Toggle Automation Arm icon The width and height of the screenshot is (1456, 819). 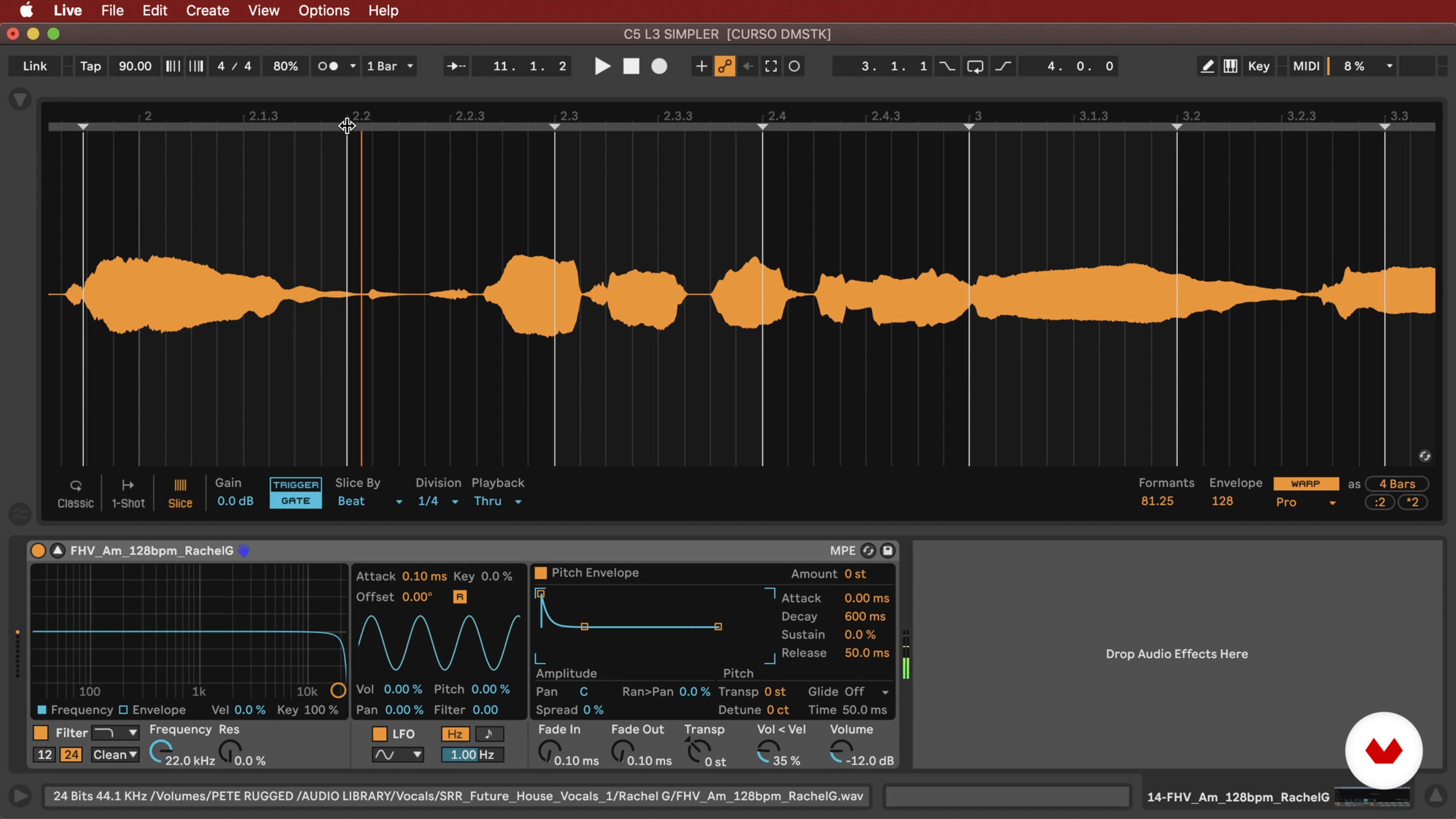coord(725,66)
